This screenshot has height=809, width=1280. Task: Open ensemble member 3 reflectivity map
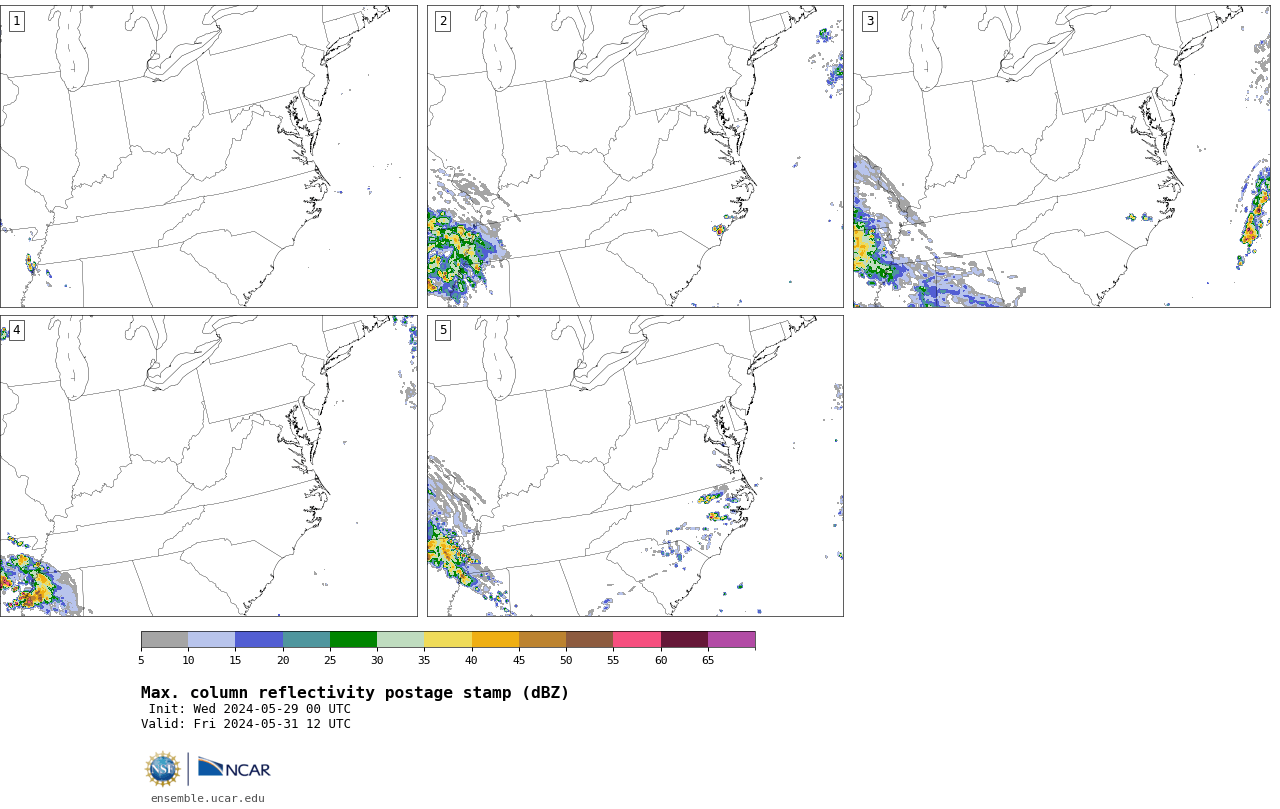pos(1061,156)
